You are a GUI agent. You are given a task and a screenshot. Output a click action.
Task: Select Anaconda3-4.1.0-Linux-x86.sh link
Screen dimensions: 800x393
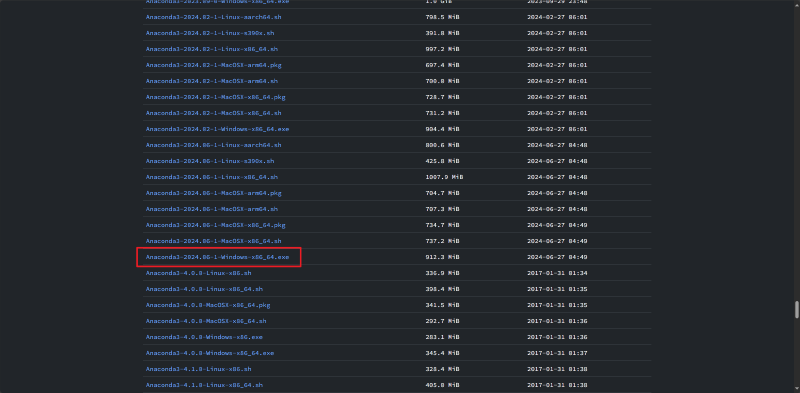coord(198,369)
